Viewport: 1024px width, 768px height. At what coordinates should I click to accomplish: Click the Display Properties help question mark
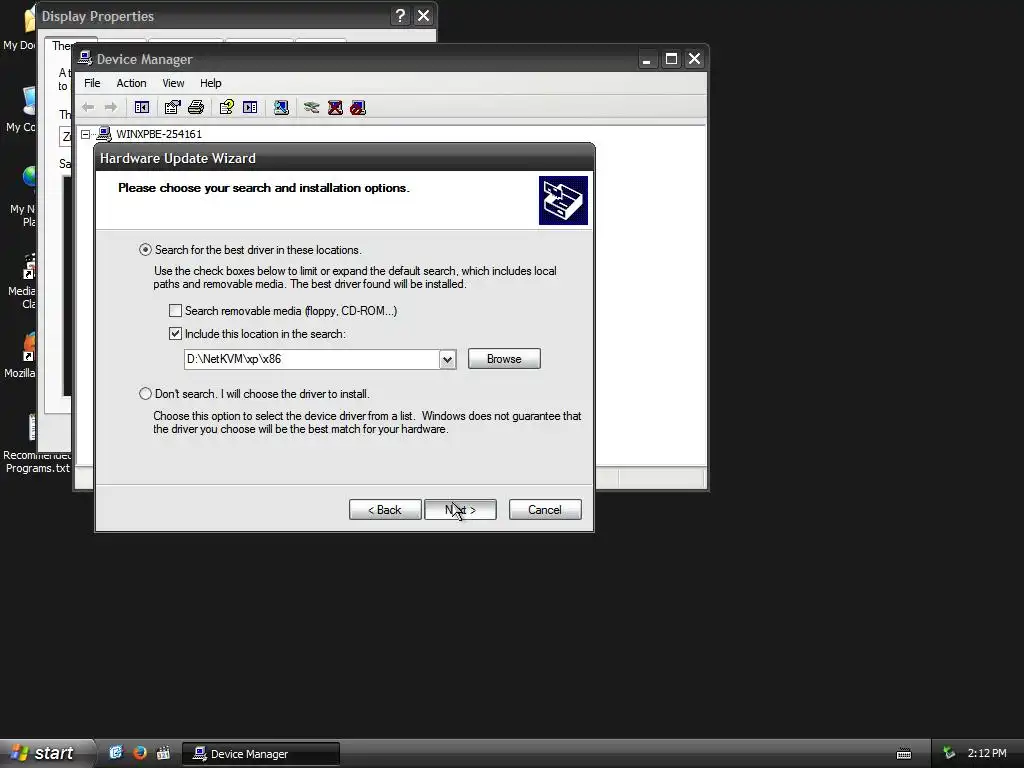coord(400,16)
